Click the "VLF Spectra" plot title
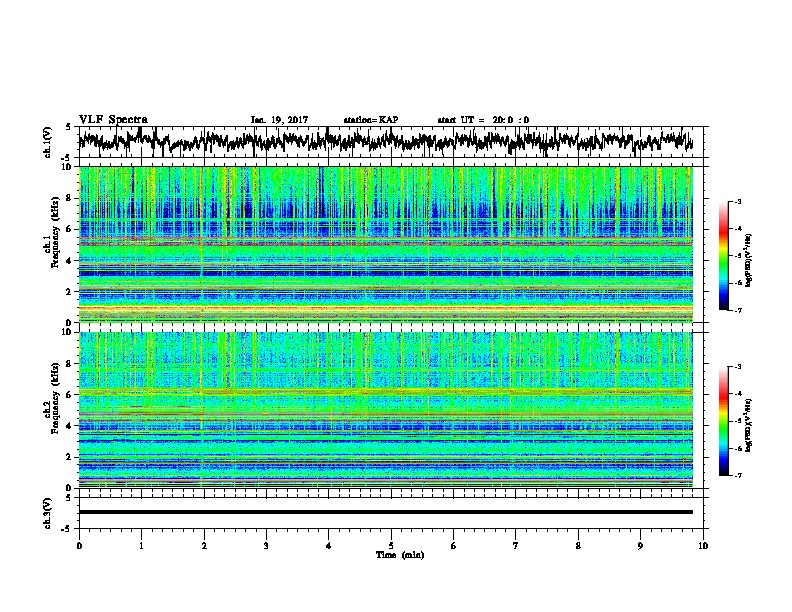 pyautogui.click(x=113, y=120)
